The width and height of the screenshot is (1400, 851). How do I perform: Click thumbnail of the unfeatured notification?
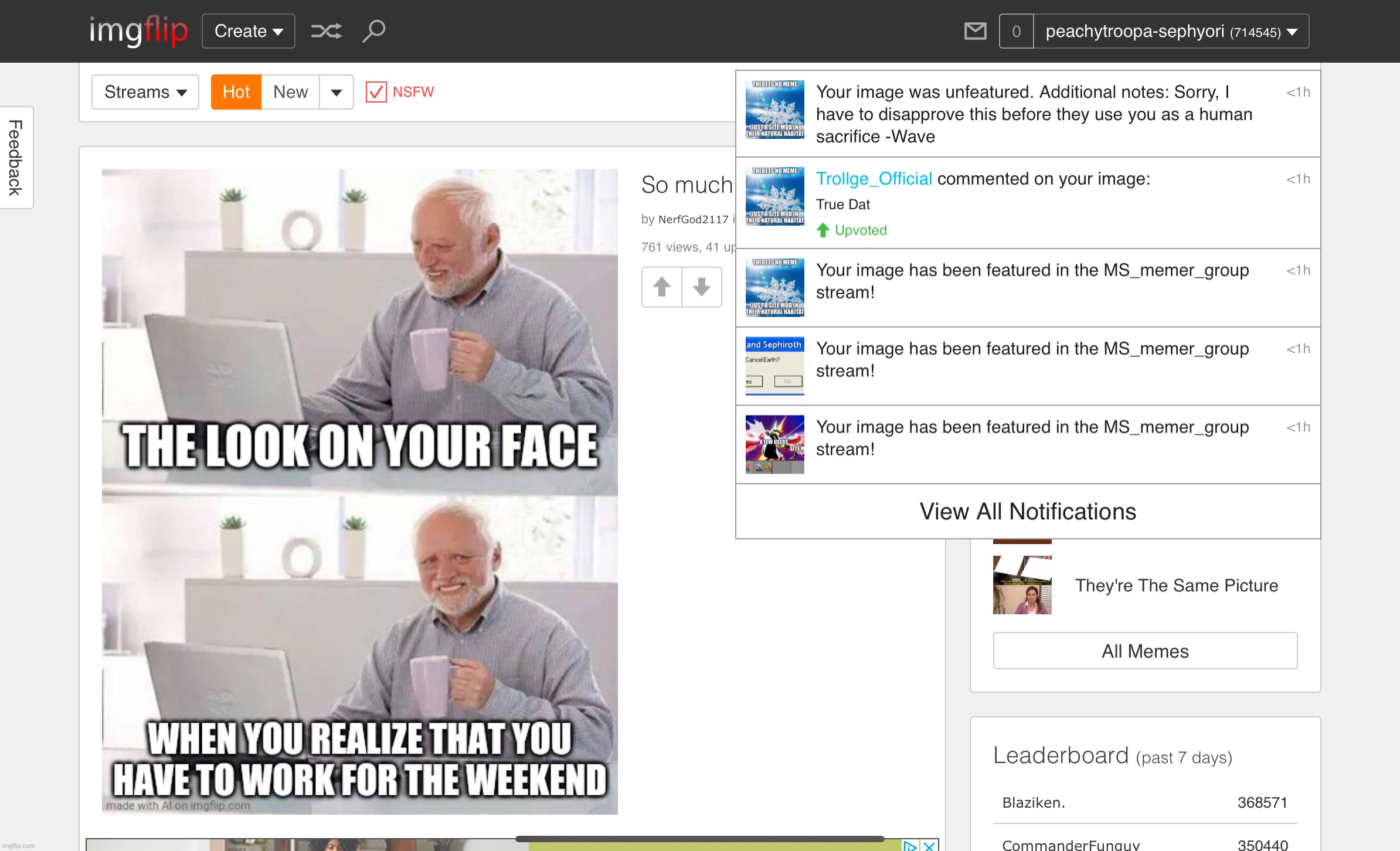(x=775, y=110)
